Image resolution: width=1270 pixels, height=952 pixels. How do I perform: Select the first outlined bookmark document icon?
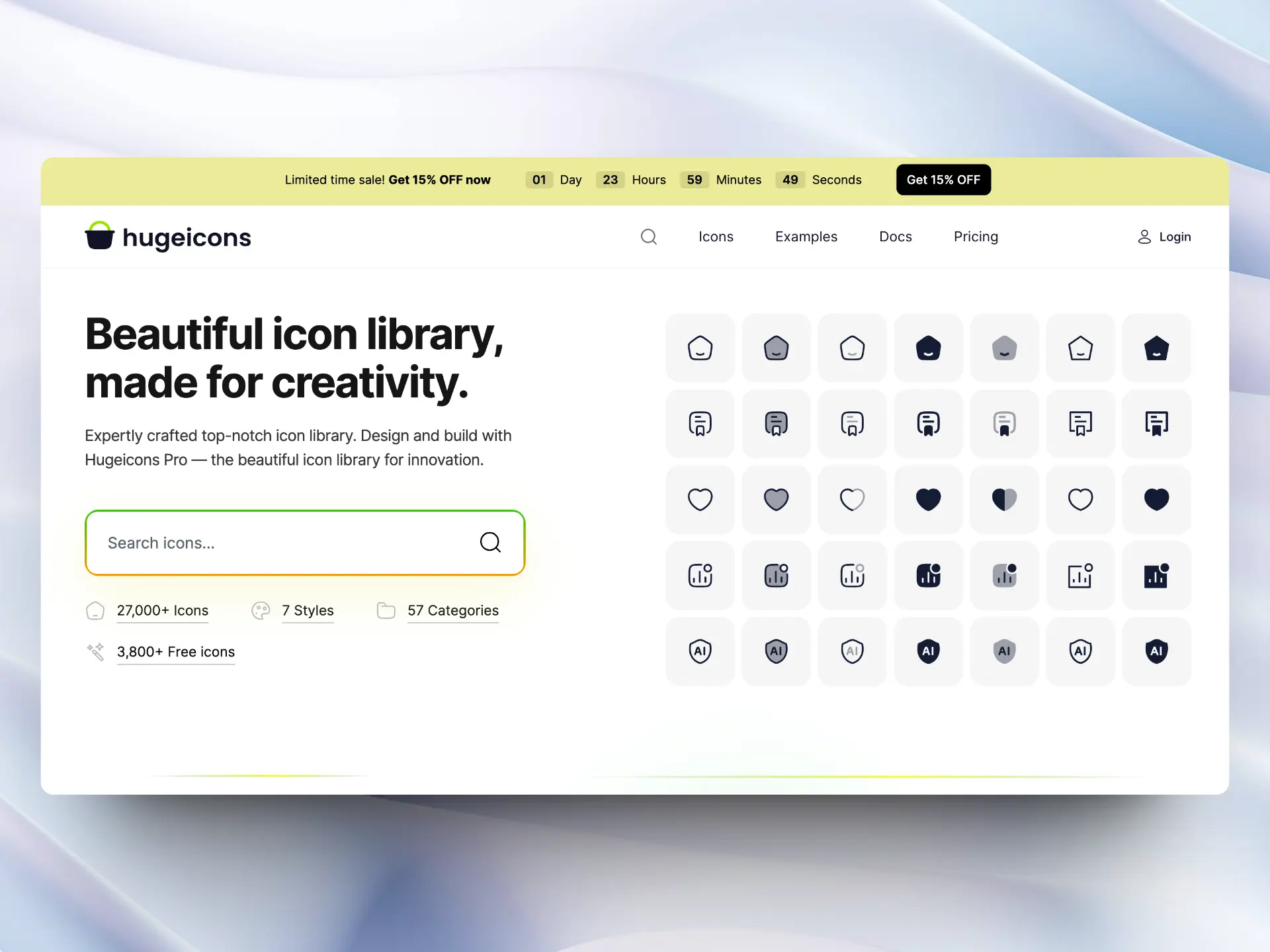tap(700, 424)
